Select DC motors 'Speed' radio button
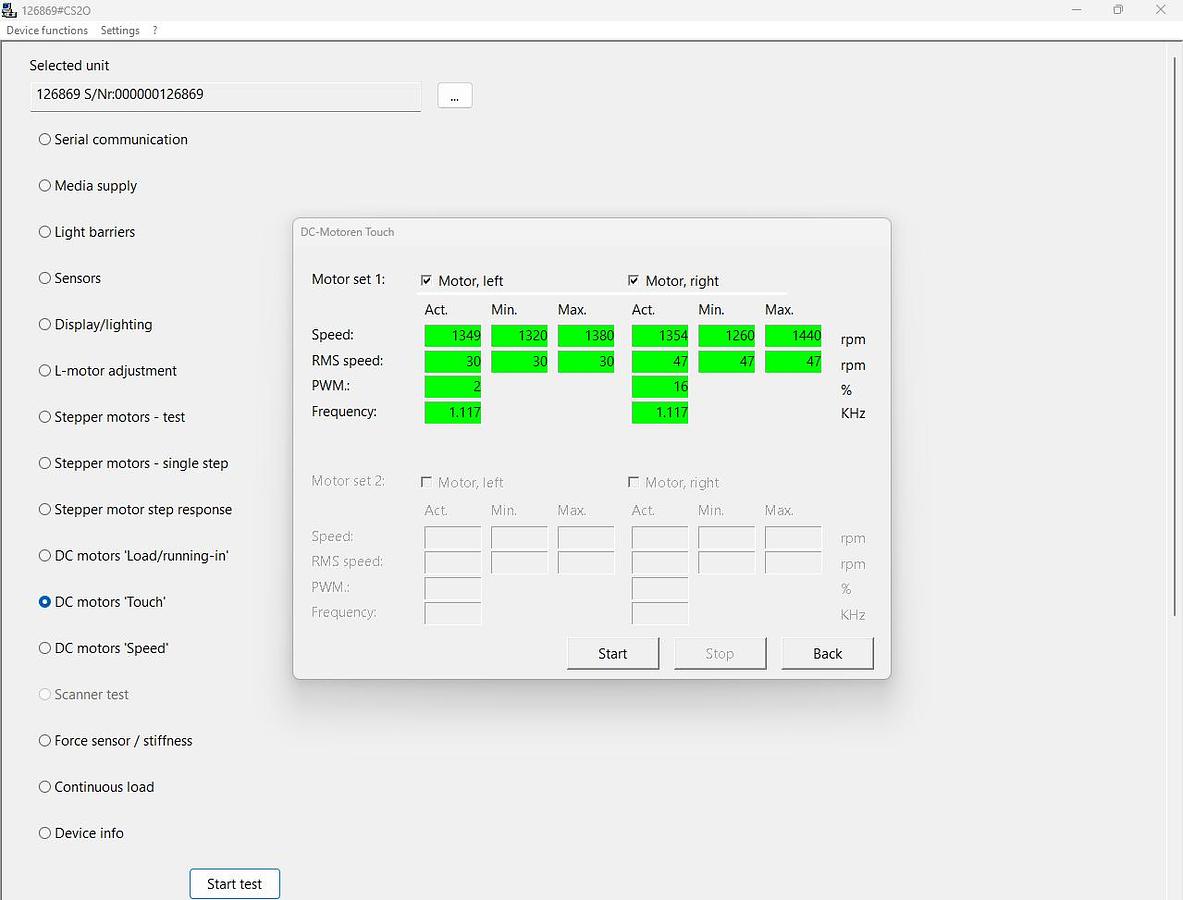 [45, 648]
